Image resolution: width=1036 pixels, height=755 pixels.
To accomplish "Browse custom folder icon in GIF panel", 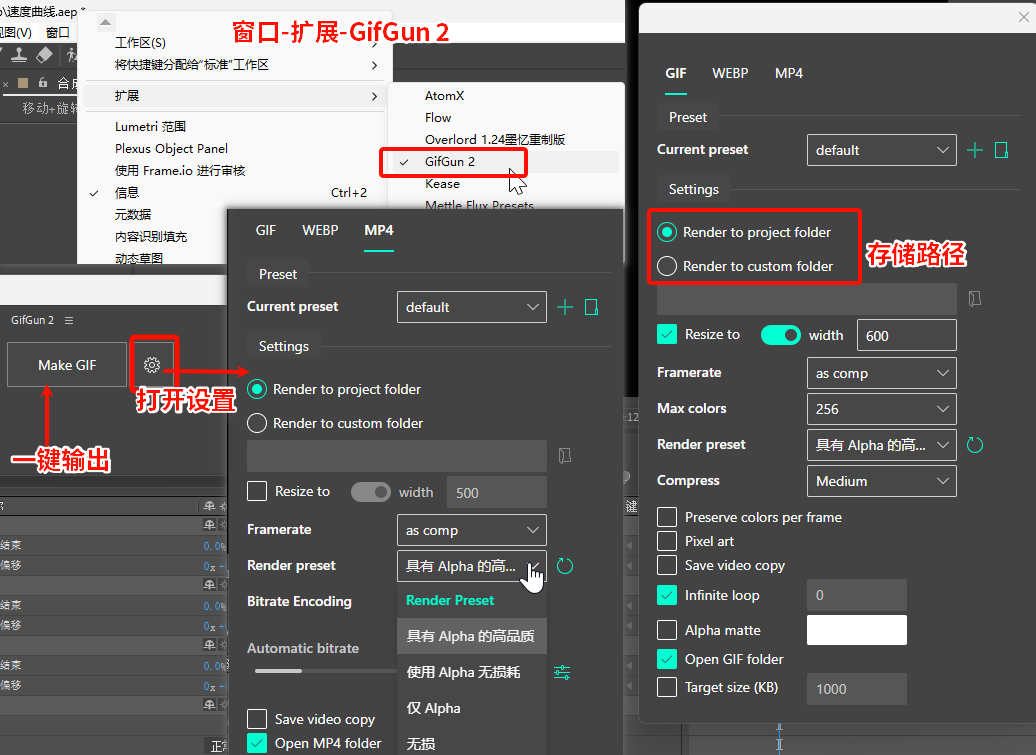I will (x=975, y=299).
